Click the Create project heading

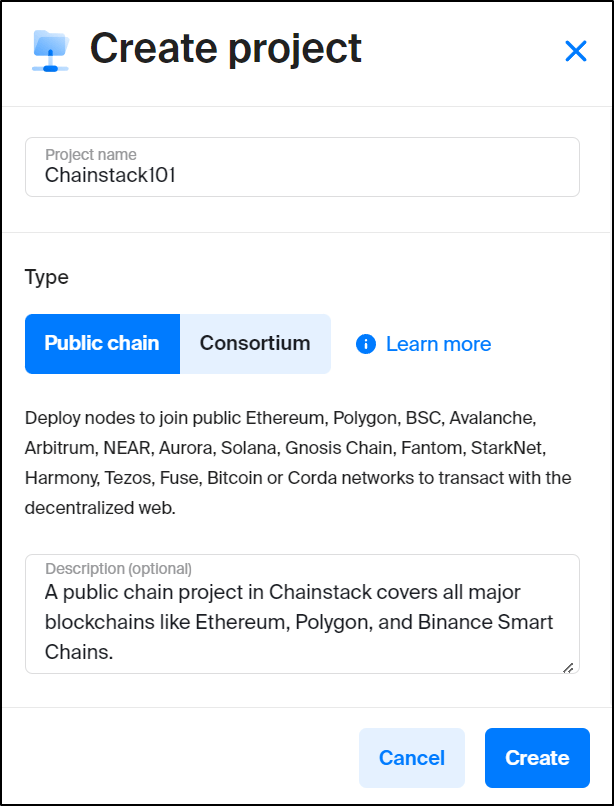(226, 49)
